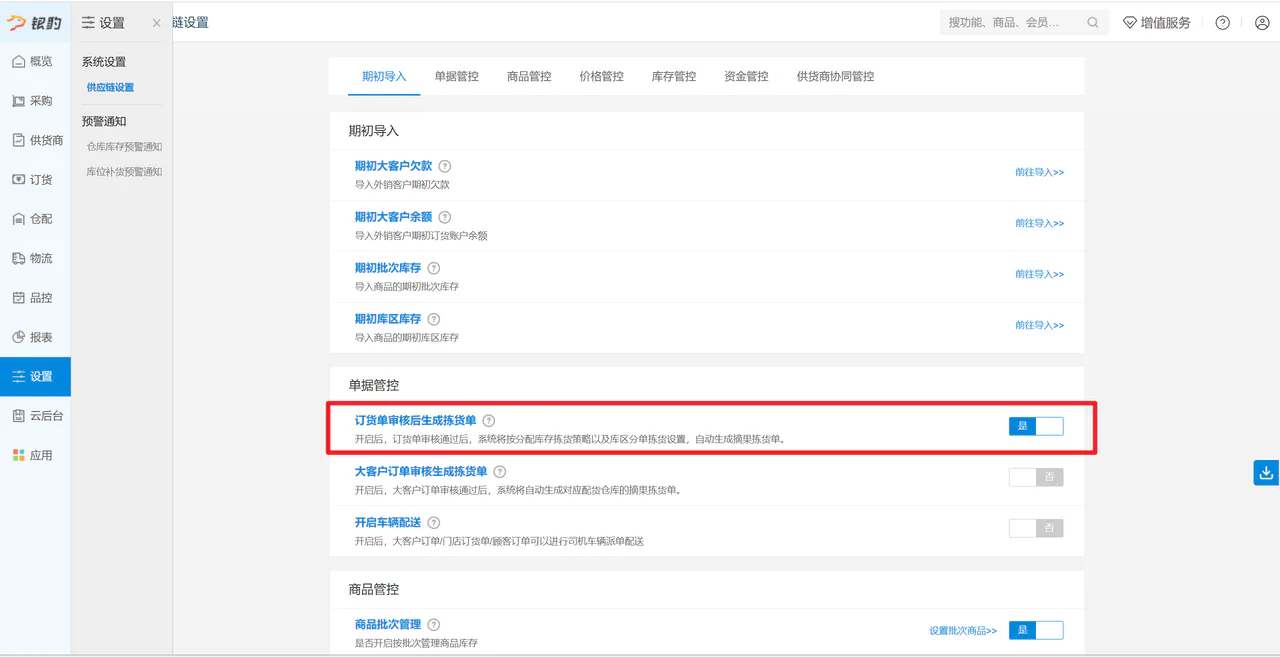The height and width of the screenshot is (657, 1280).
Task: Click the search magnifier icon
Action: 1093,22
